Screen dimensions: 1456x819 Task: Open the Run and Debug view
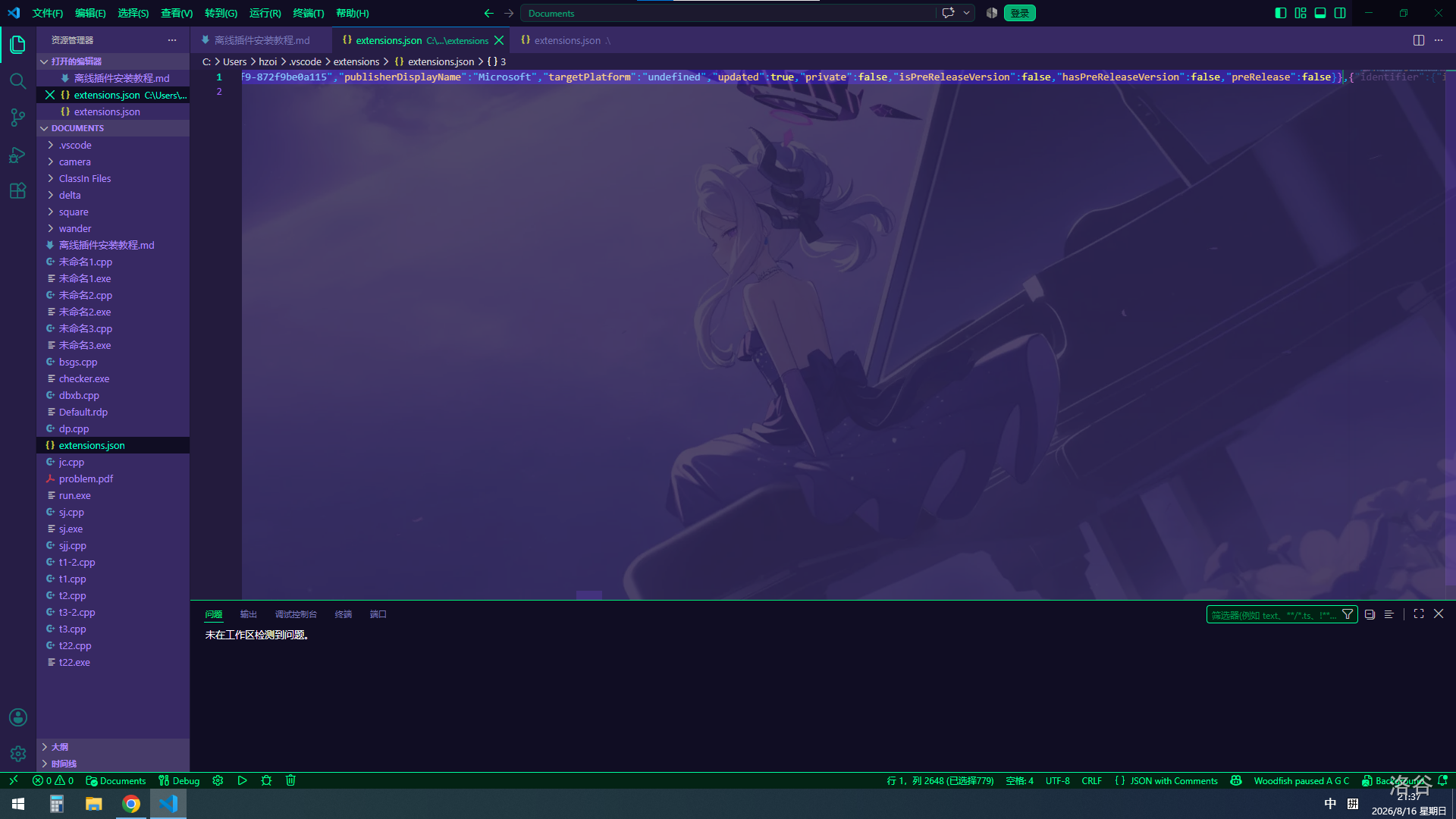click(18, 155)
